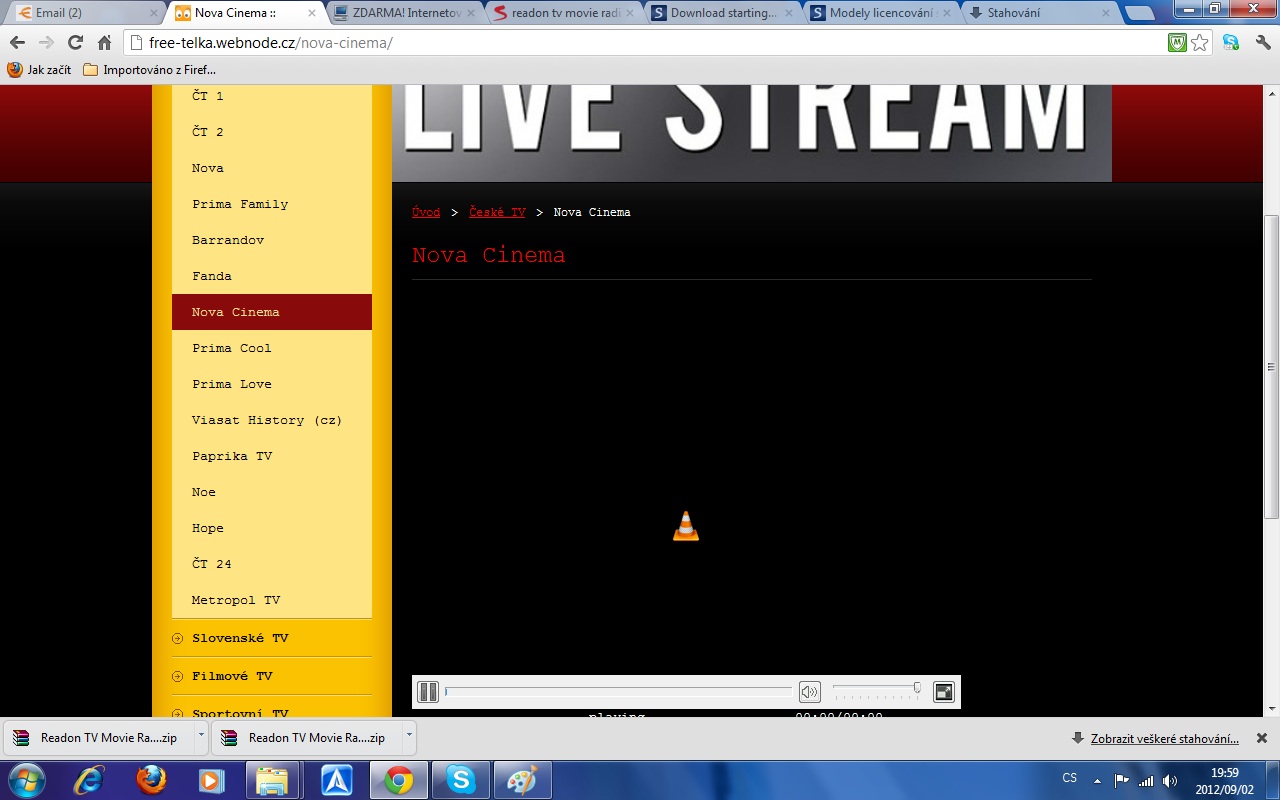Switch to the Stahování tab
Image resolution: width=1280 pixels, height=800 pixels.
(1041, 13)
